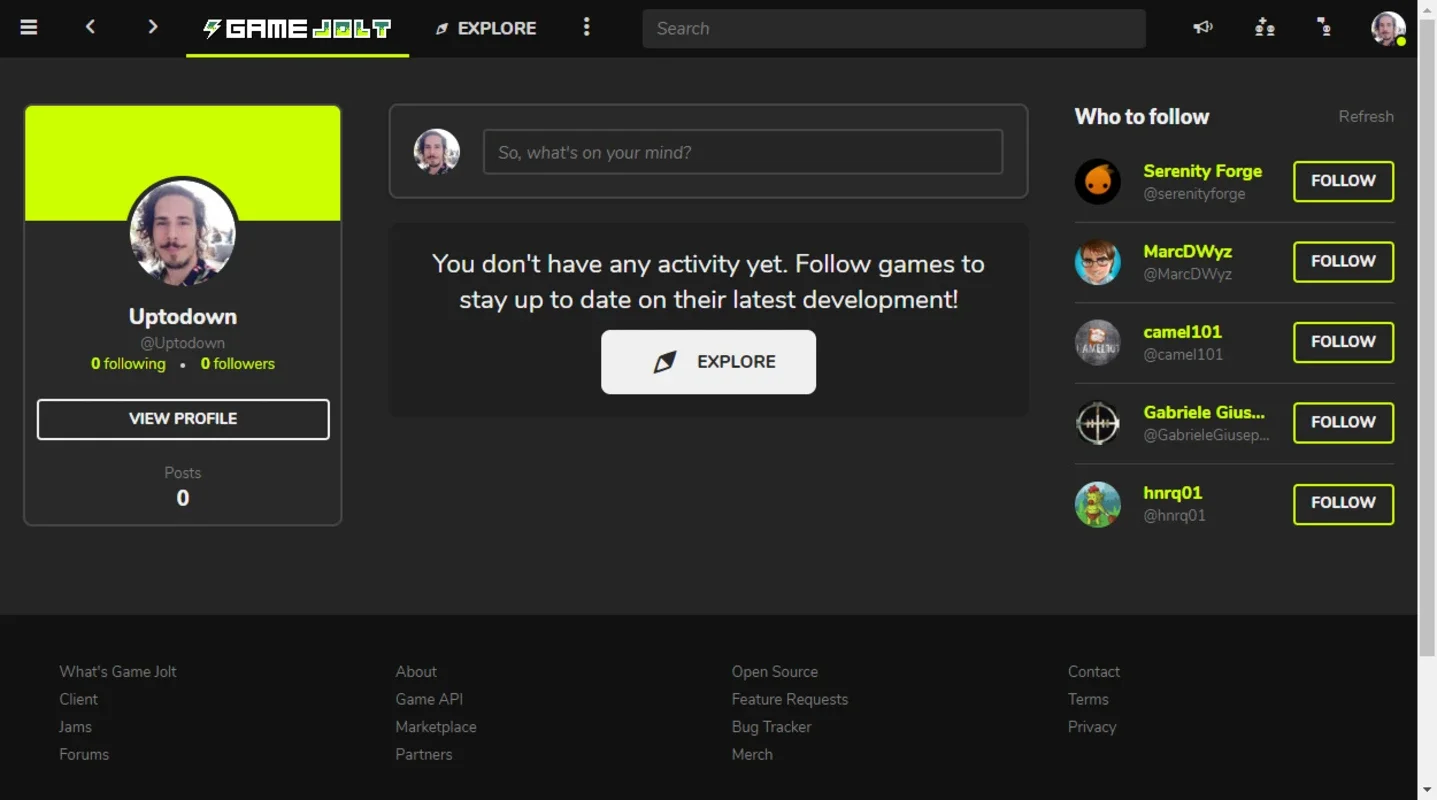Open Jams footer link
This screenshot has width=1437, height=800.
click(75, 727)
